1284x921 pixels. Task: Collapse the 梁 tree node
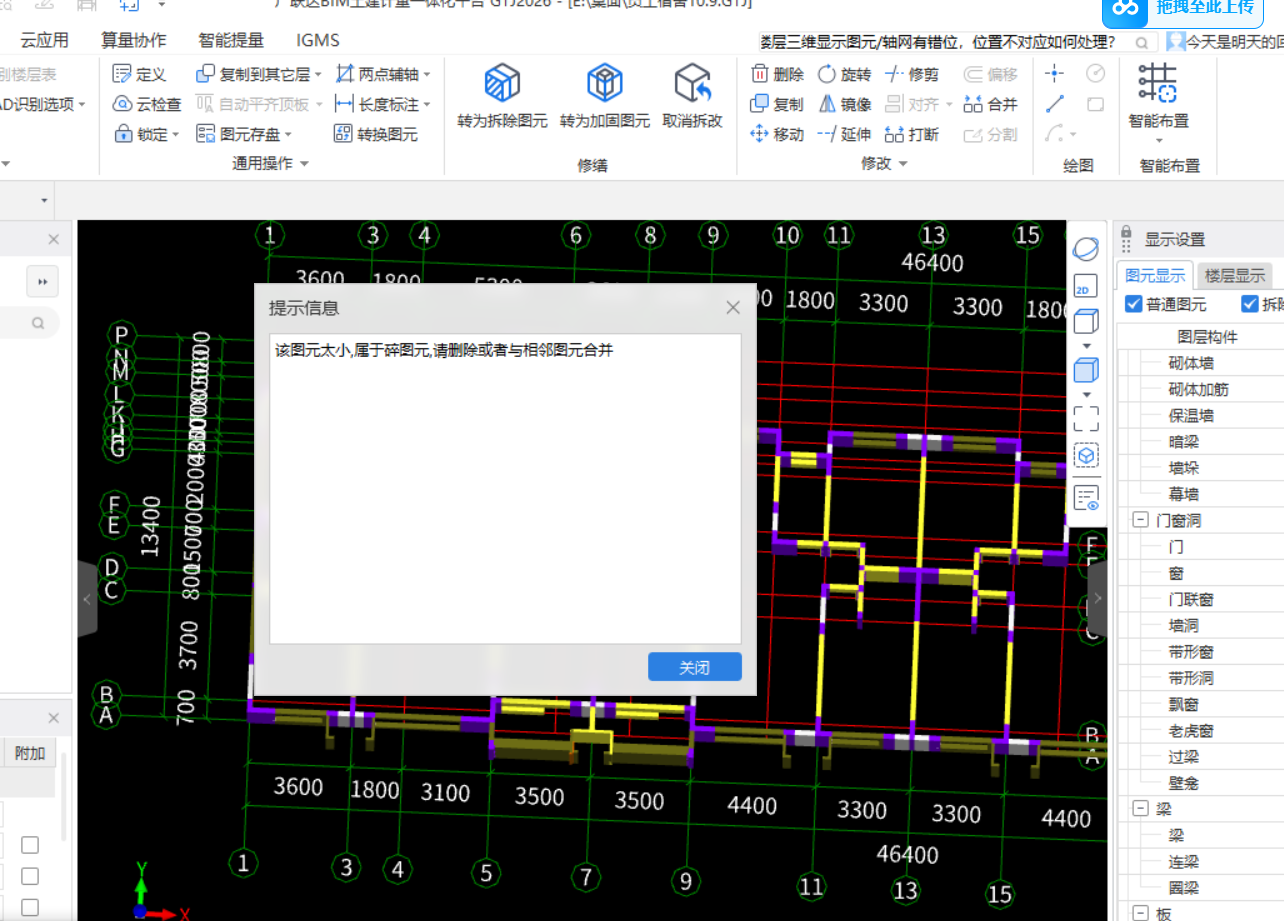[1139, 809]
